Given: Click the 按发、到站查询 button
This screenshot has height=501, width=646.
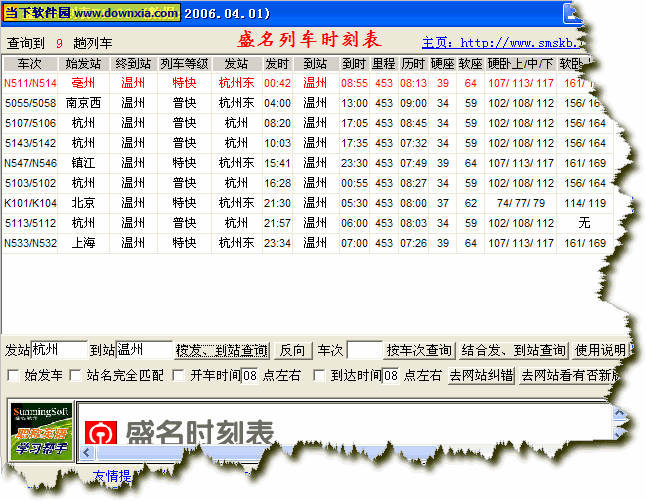Looking at the screenshot, I should click(222, 351).
